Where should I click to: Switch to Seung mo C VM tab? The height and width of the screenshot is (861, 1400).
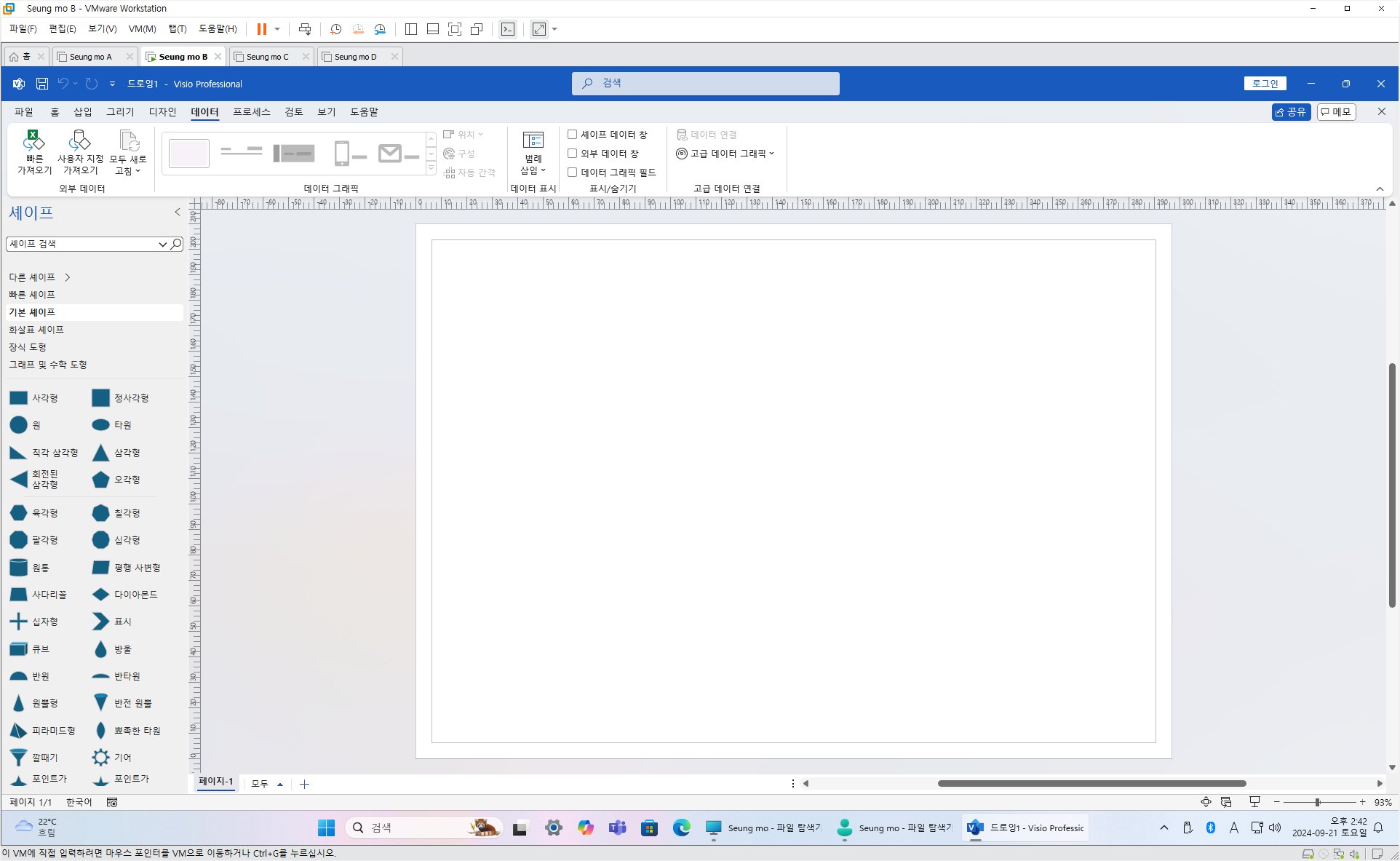click(267, 57)
